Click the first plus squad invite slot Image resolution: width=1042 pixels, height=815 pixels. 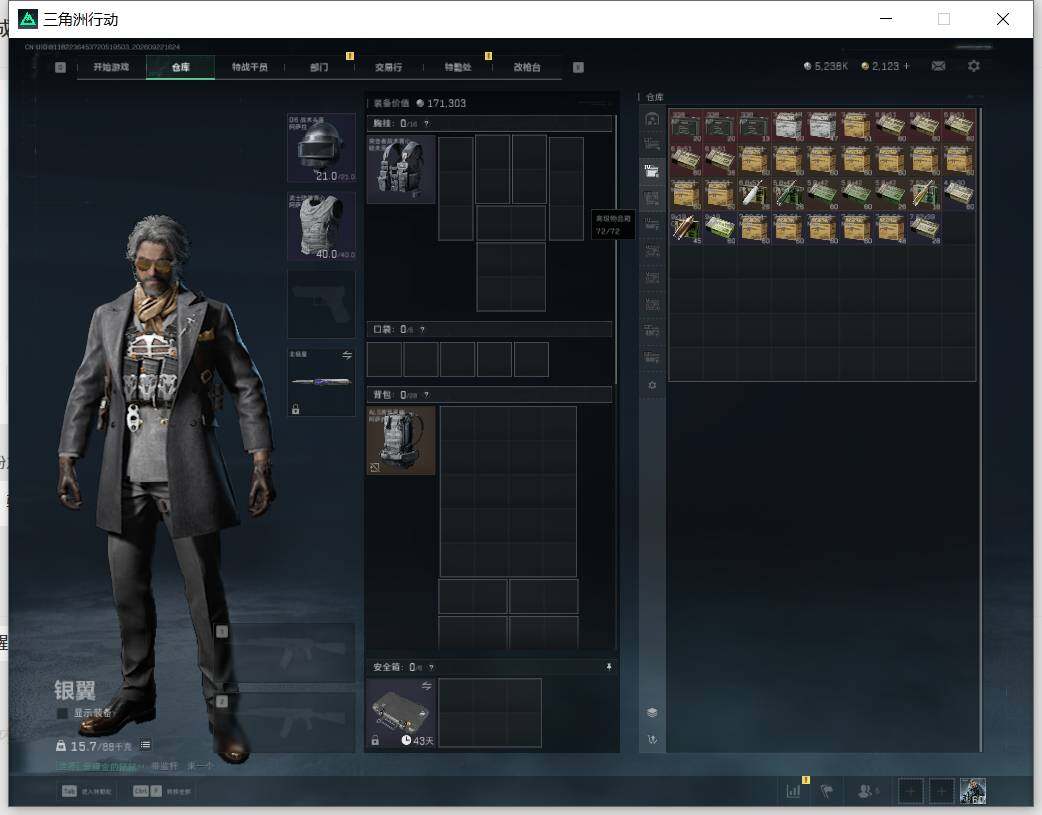(910, 791)
